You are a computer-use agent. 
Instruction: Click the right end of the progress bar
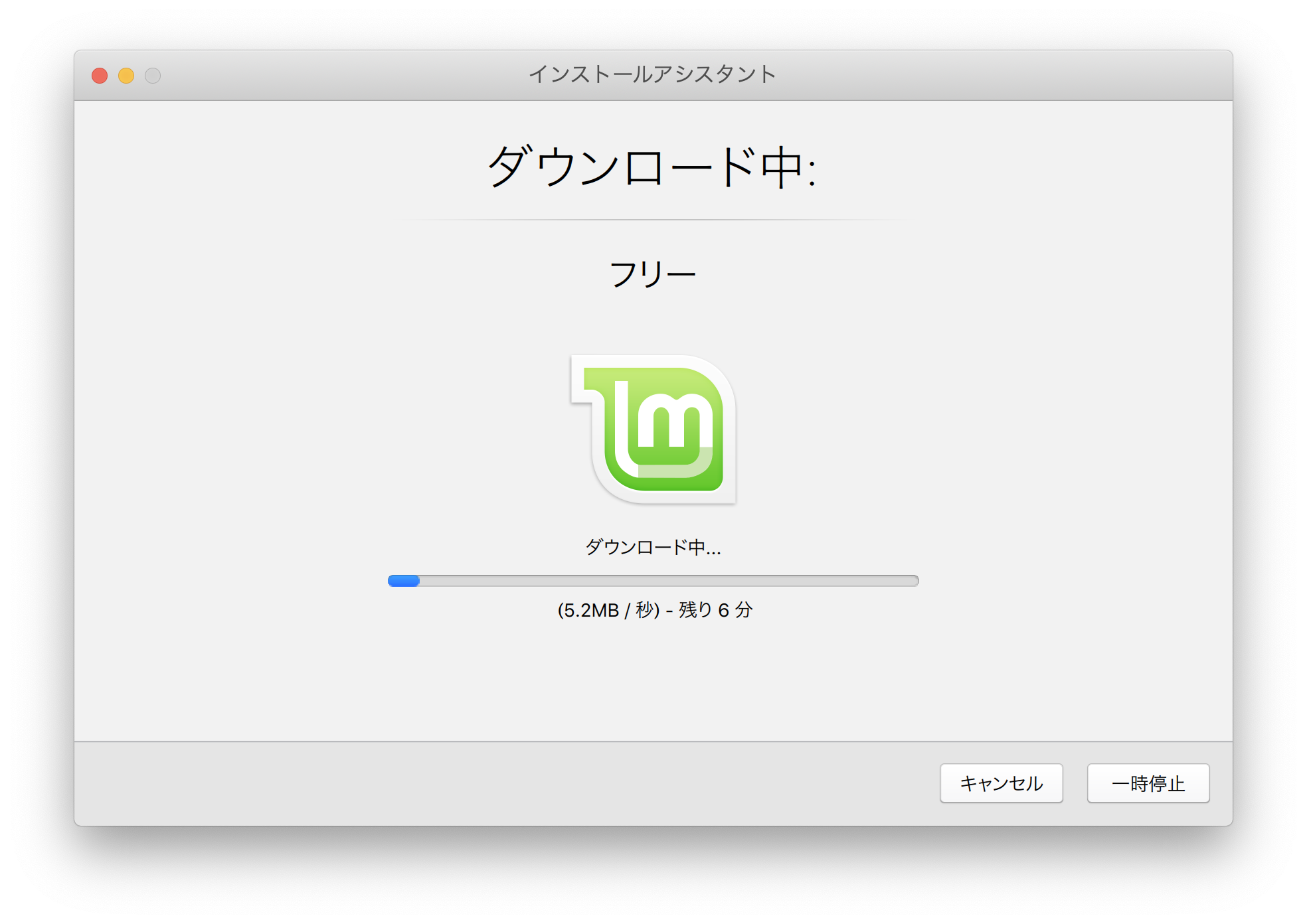click(x=913, y=581)
